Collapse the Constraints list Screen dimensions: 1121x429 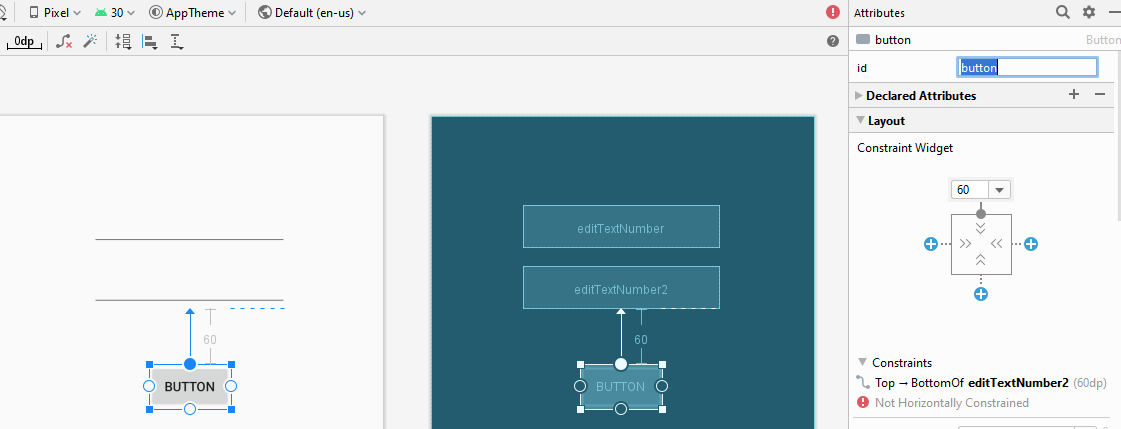tap(862, 363)
